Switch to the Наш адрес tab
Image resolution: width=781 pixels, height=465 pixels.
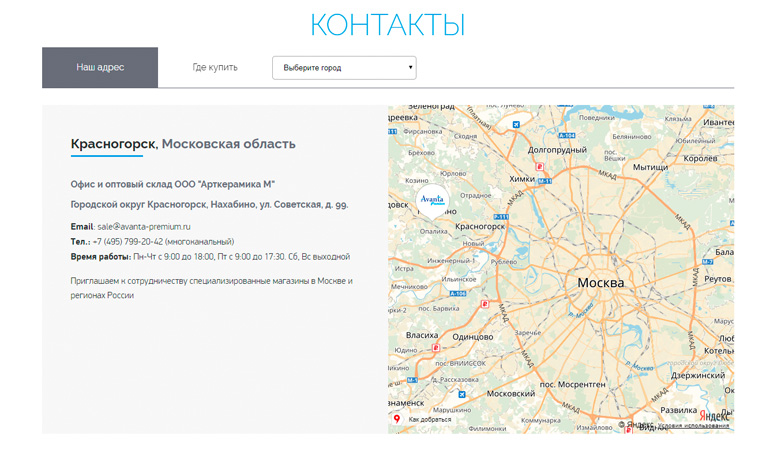(100, 67)
